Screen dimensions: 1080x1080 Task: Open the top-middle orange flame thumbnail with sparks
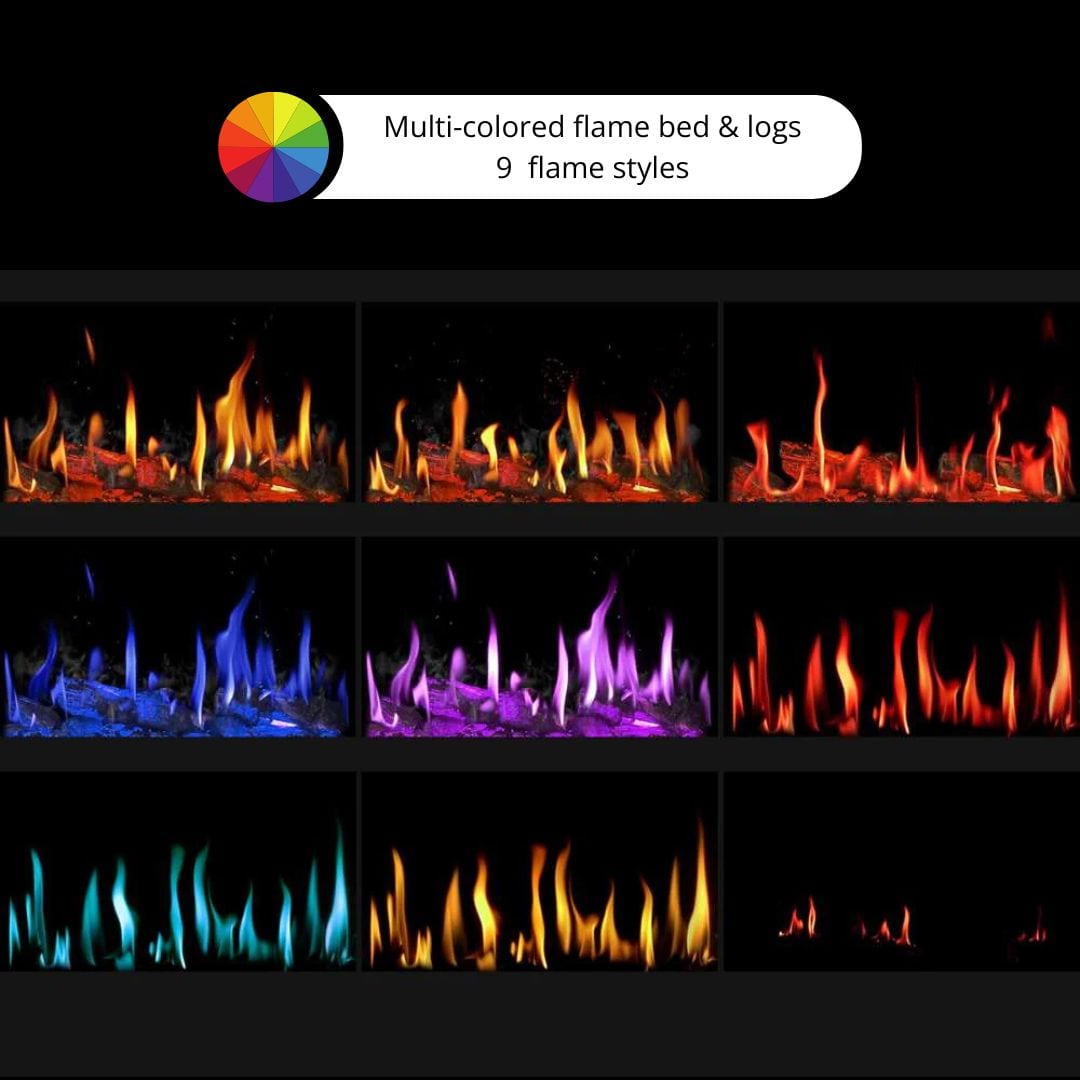[539, 402]
